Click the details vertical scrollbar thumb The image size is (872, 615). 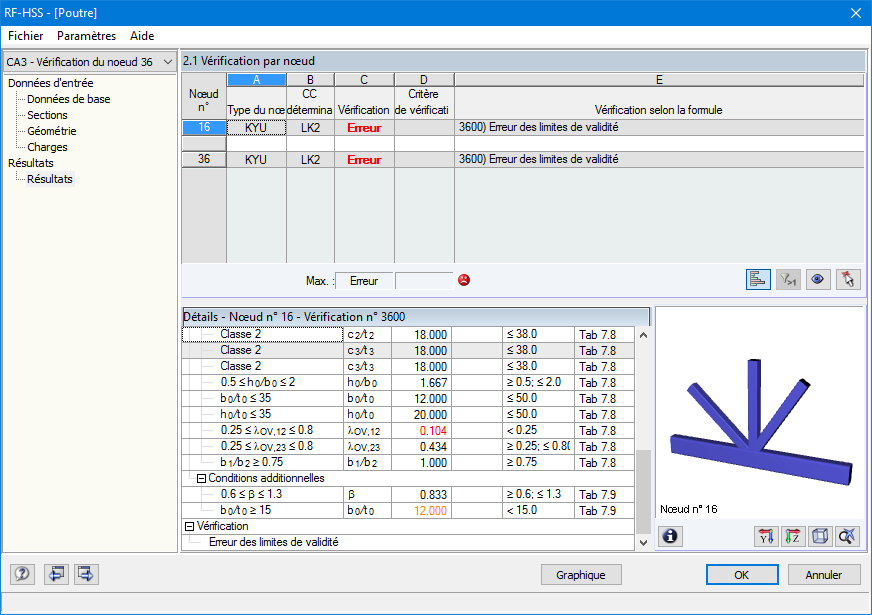(x=643, y=492)
